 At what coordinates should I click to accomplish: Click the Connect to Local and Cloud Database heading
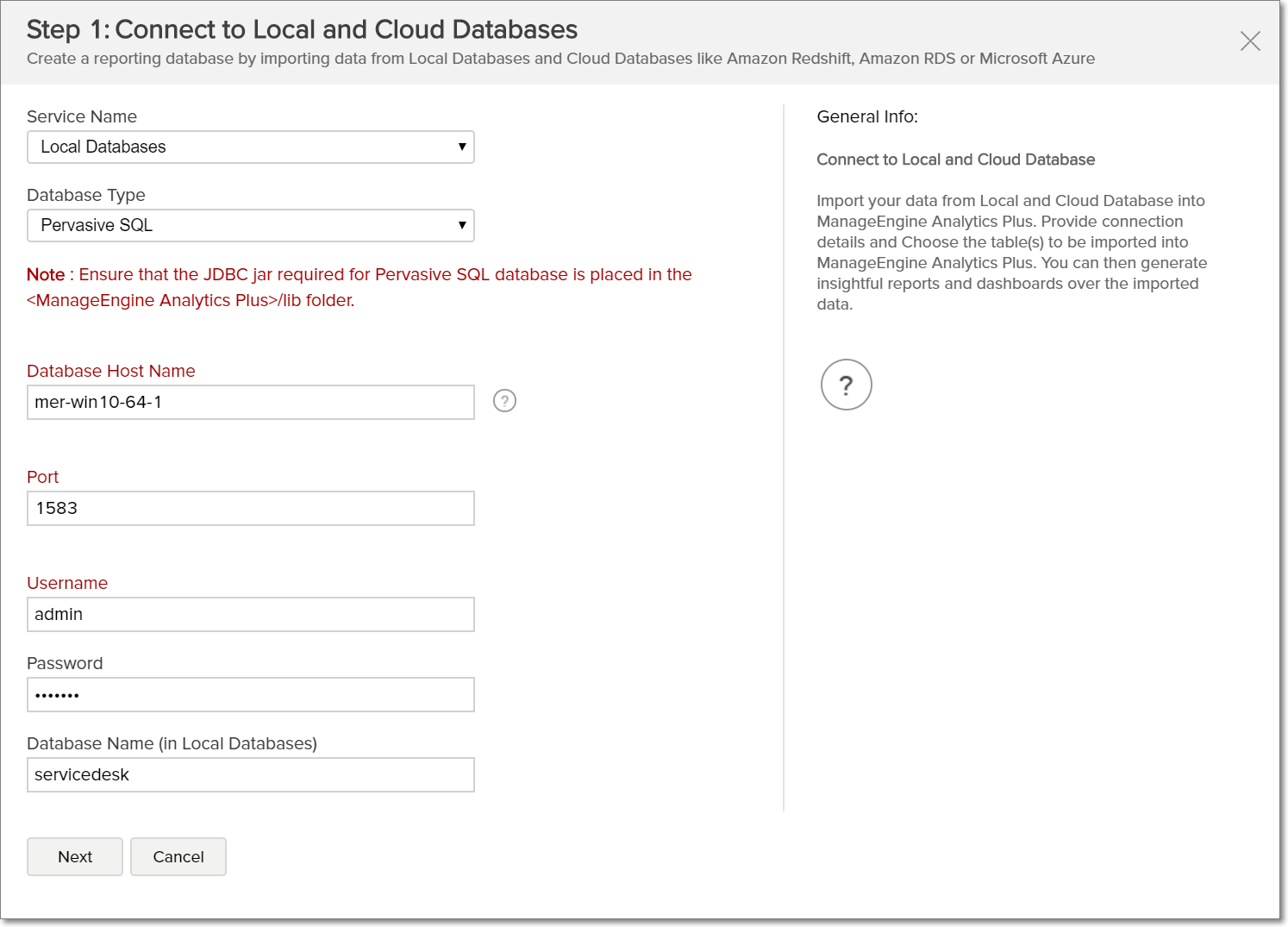tap(955, 160)
